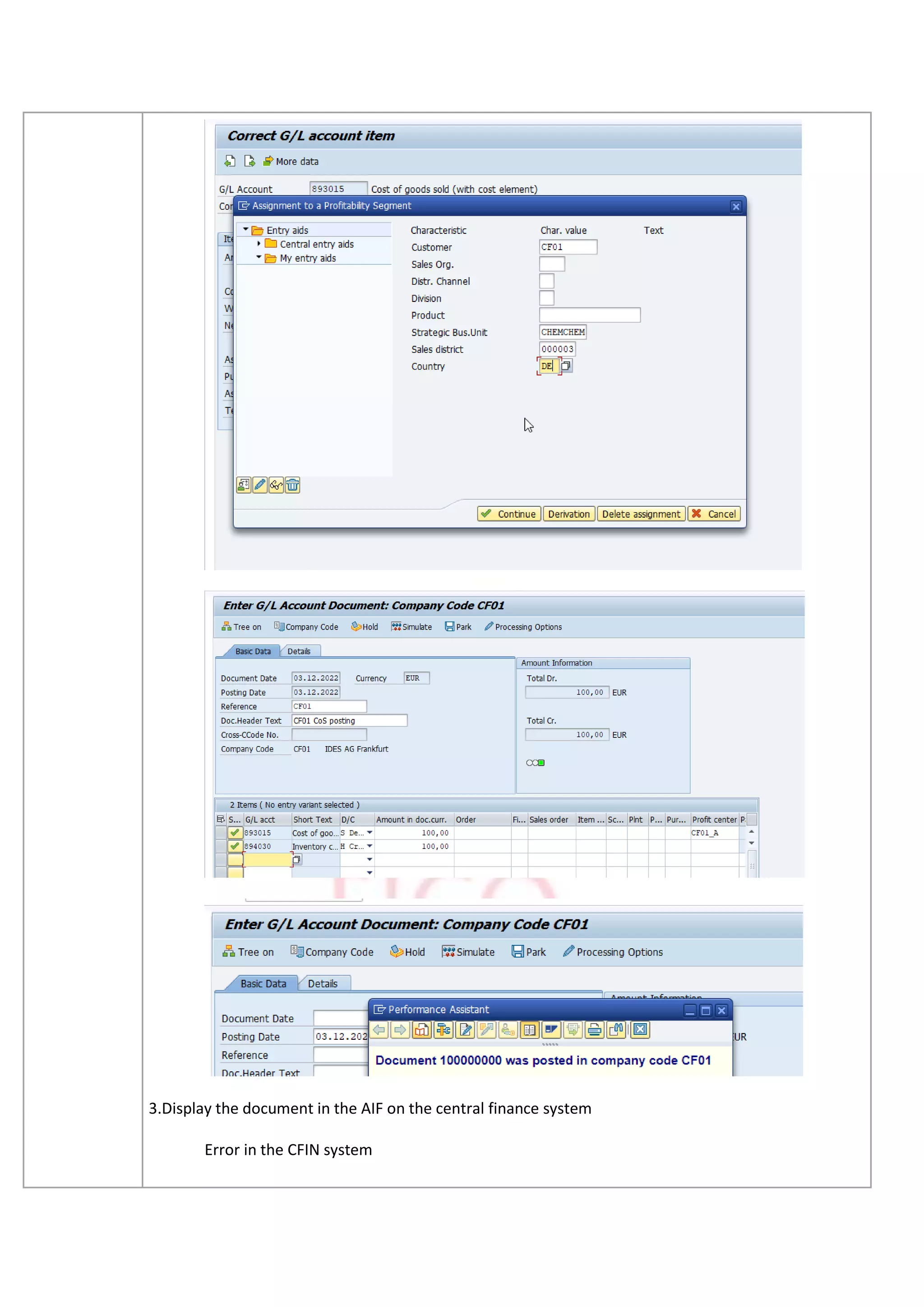
Task: Click the table scroll down arrow
Action: [752, 843]
